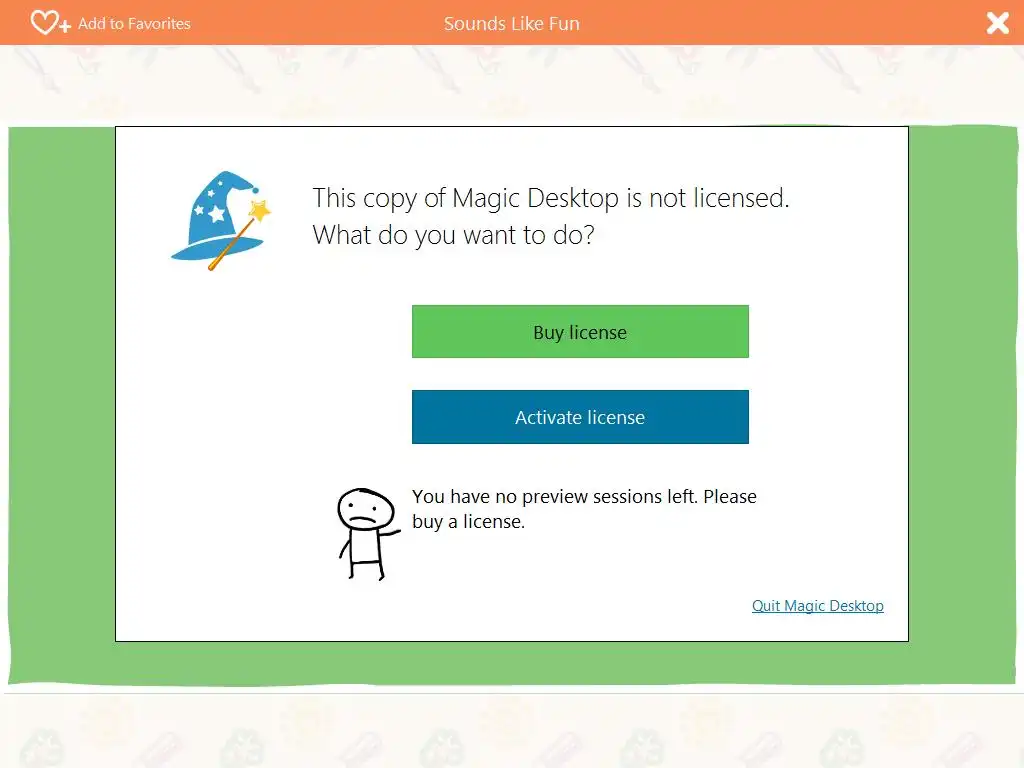
Task: Click the heart-plus favorites icon
Action: 50,23
